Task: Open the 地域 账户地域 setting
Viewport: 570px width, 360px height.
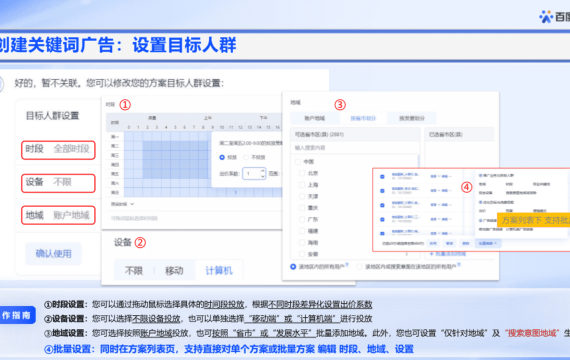Action: coord(58,215)
